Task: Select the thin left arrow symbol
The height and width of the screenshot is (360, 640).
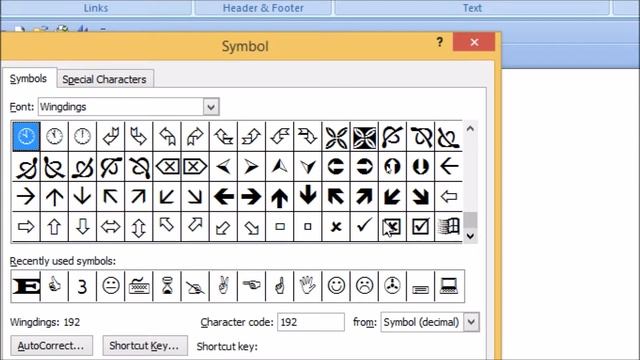Action: [x=449, y=167]
